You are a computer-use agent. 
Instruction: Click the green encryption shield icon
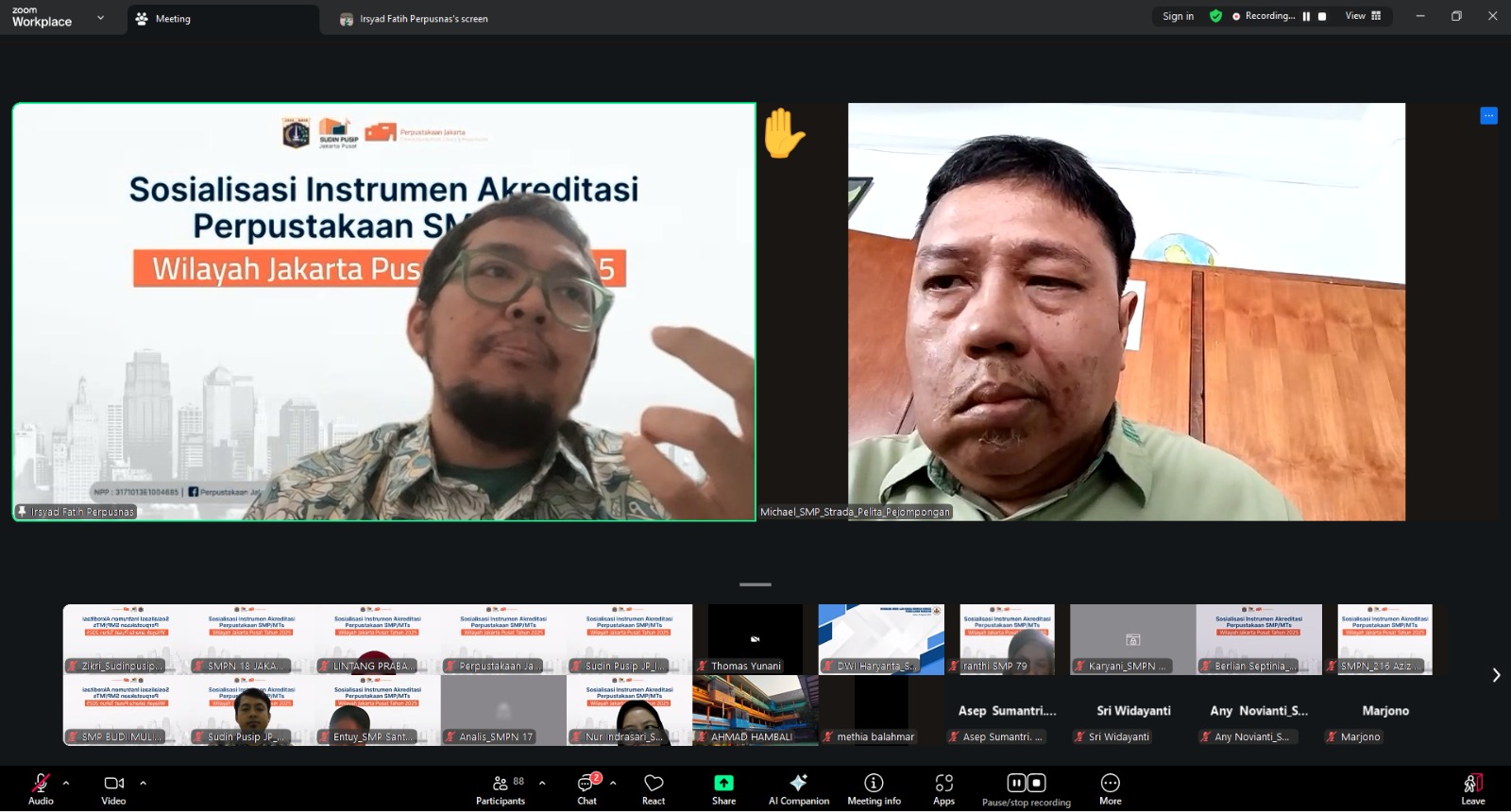(1216, 16)
